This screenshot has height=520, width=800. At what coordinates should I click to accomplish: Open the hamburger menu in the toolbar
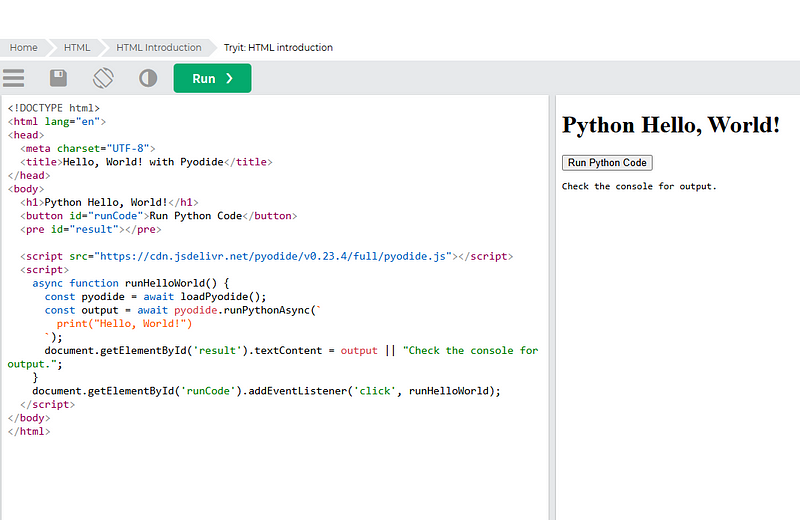click(14, 78)
